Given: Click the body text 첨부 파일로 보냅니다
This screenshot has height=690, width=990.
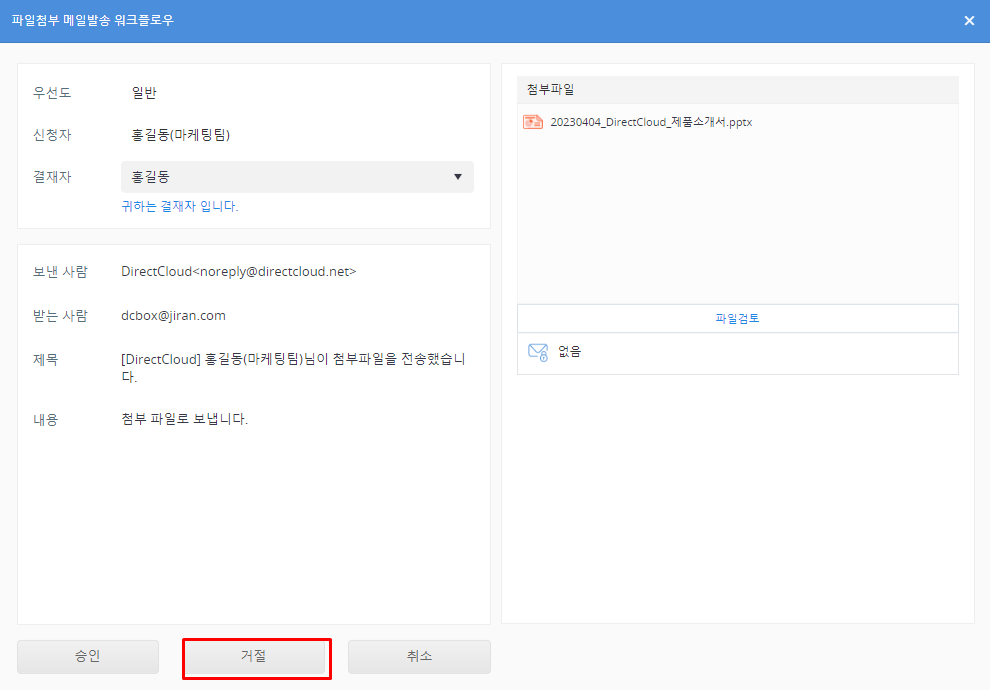Looking at the screenshot, I should [184, 419].
